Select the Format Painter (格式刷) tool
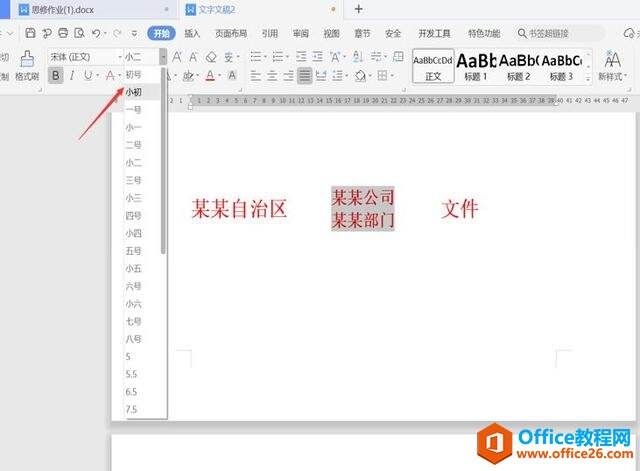The width and height of the screenshot is (640, 471). coord(27,65)
